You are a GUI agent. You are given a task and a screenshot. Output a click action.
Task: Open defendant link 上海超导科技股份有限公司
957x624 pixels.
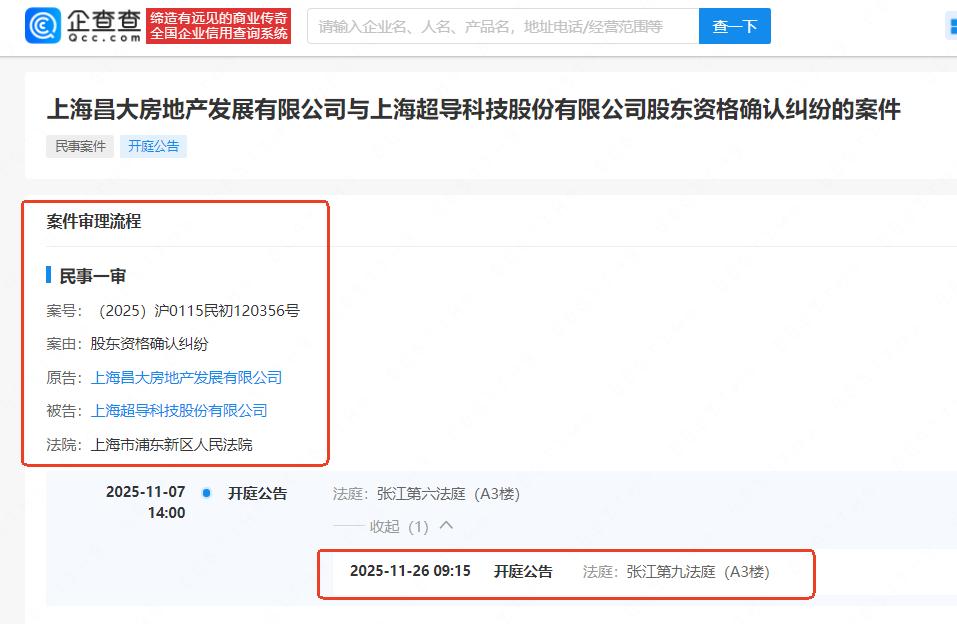(x=179, y=411)
